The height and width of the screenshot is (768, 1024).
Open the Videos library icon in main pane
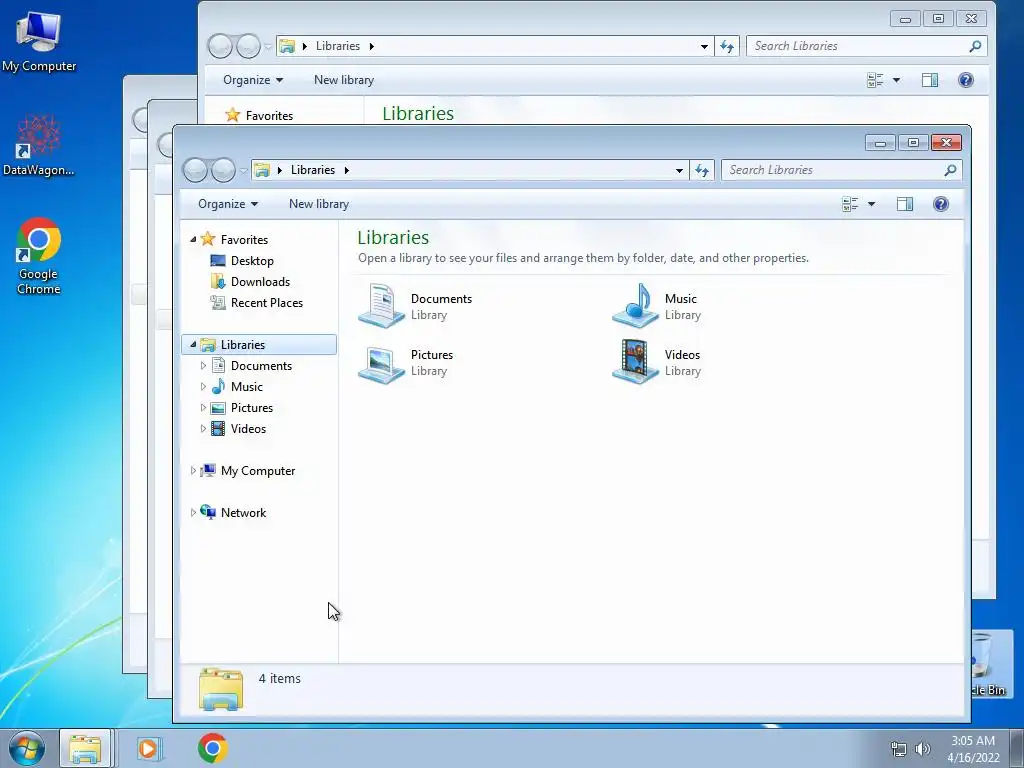(635, 362)
